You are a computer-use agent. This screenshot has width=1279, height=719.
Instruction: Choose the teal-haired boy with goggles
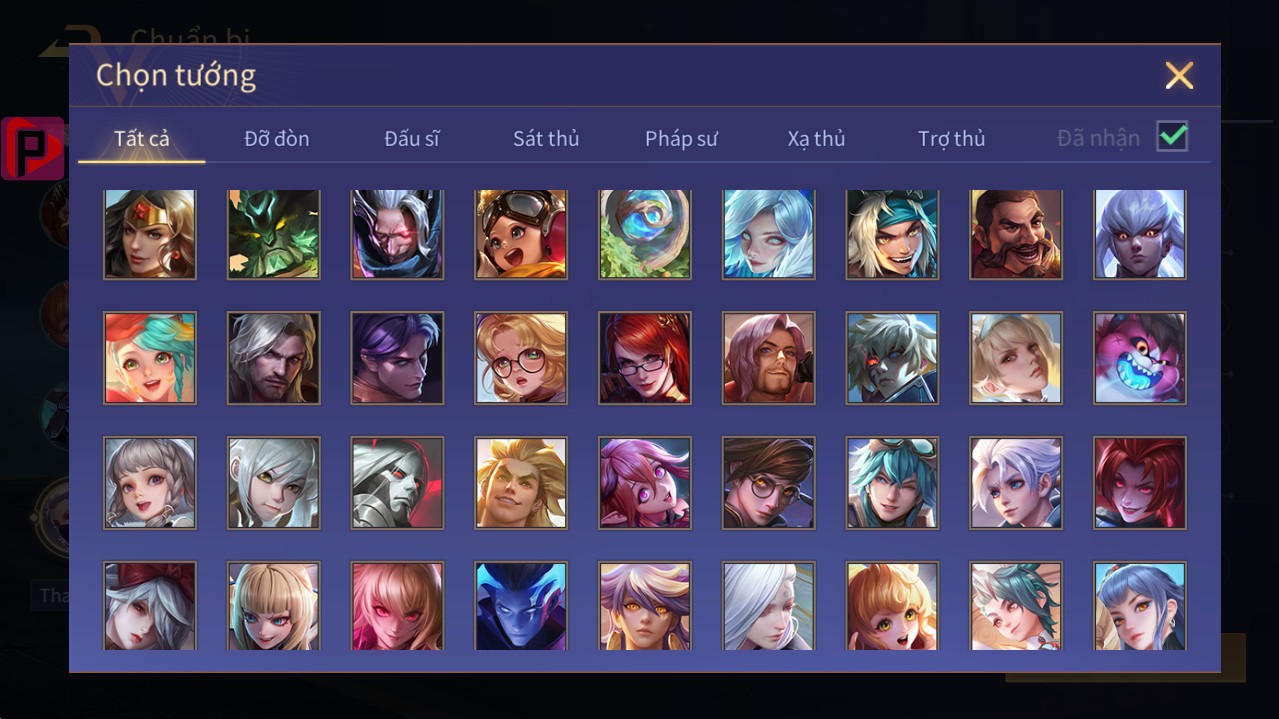892,483
